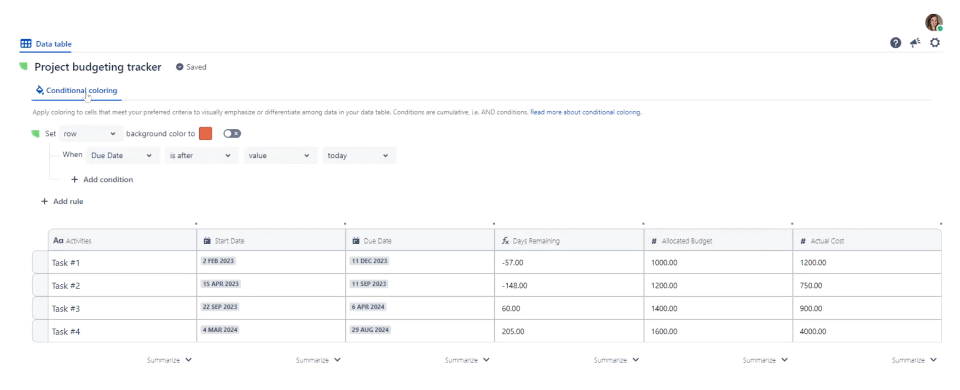The height and width of the screenshot is (390, 960).
Task: Open the Due Date column dropdown
Action: coord(122,156)
